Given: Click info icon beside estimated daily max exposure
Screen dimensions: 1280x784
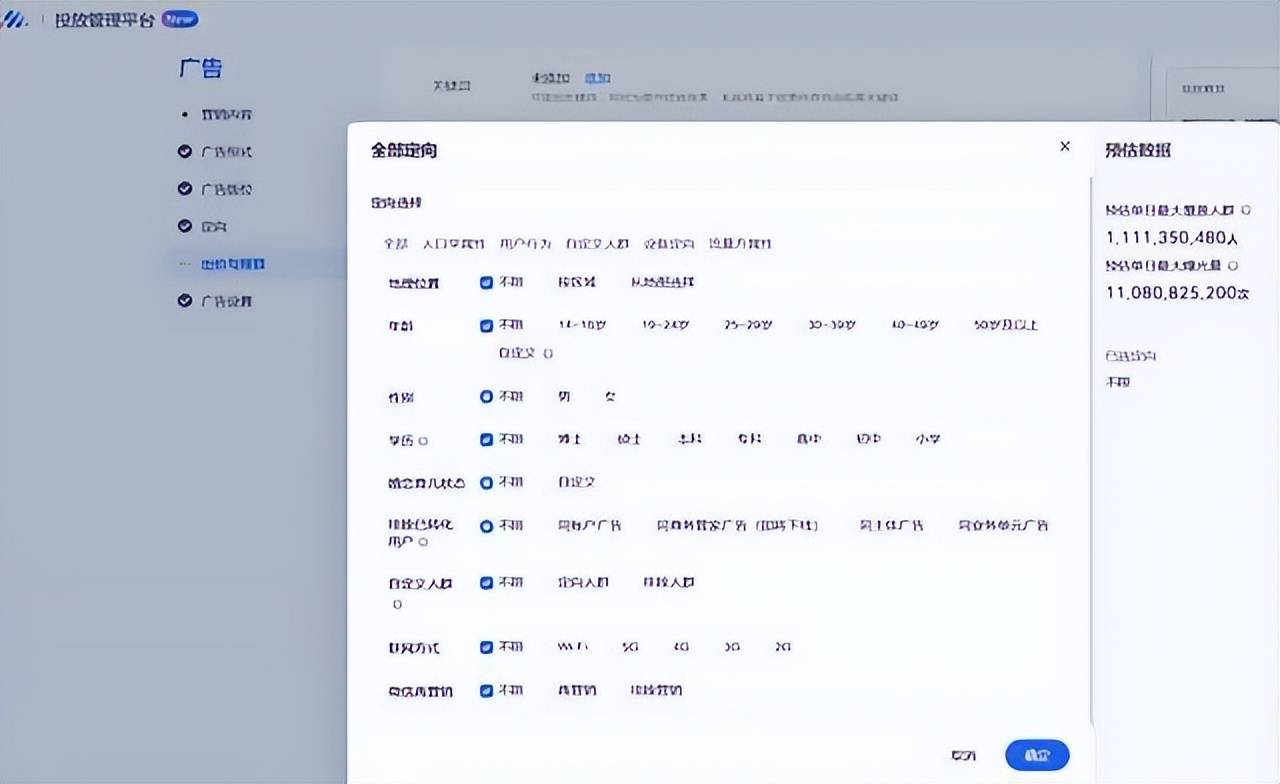Looking at the screenshot, I should (1232, 266).
